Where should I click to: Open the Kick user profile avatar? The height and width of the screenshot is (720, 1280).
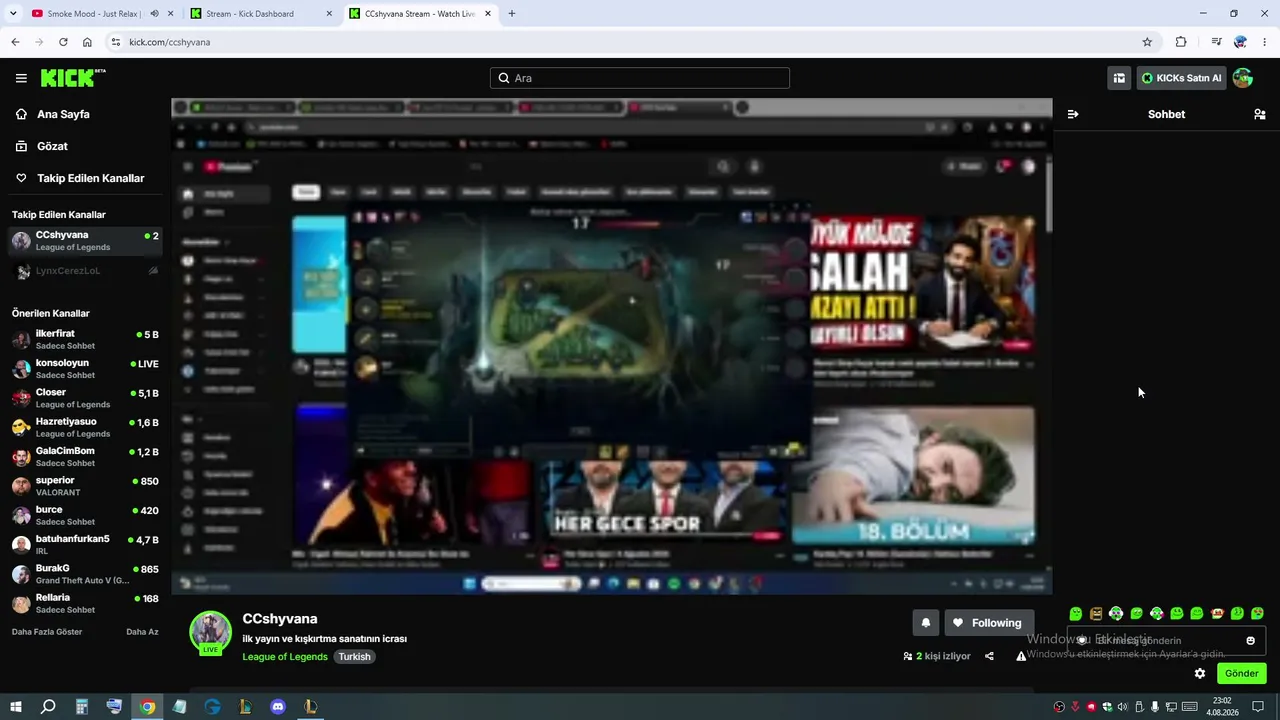1243,78
